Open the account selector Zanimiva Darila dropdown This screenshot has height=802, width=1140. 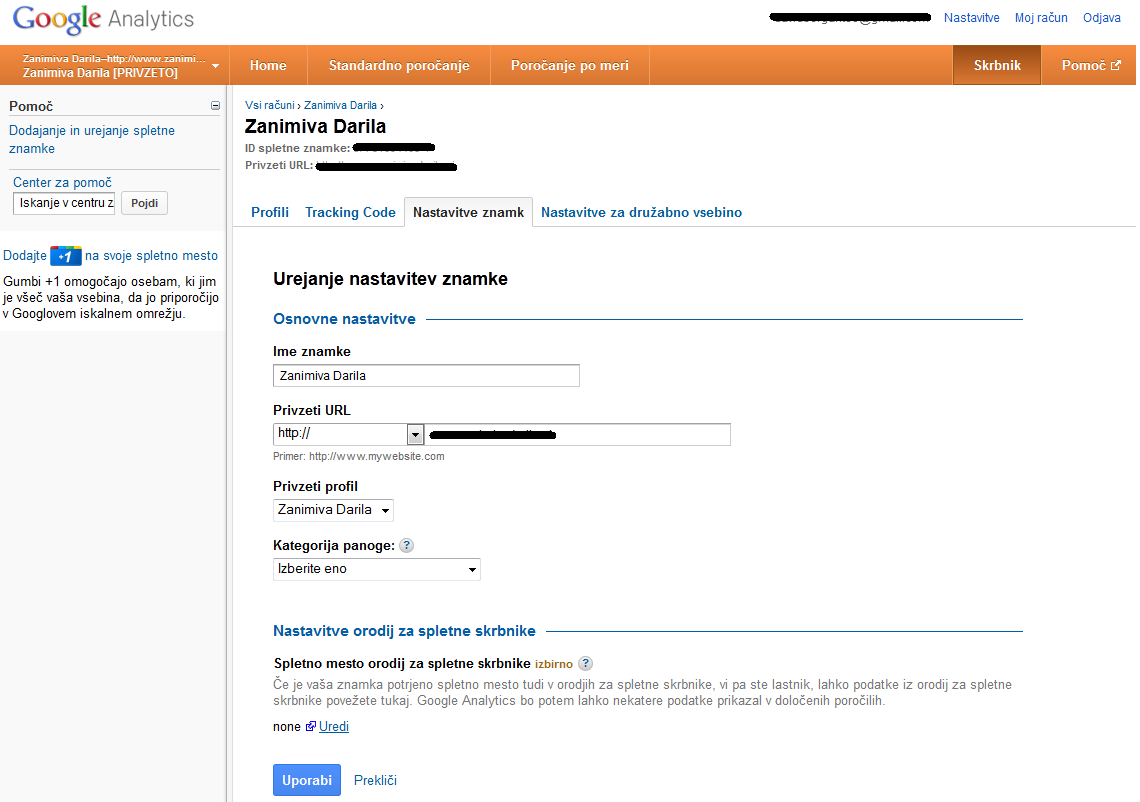pyautogui.click(x=114, y=66)
